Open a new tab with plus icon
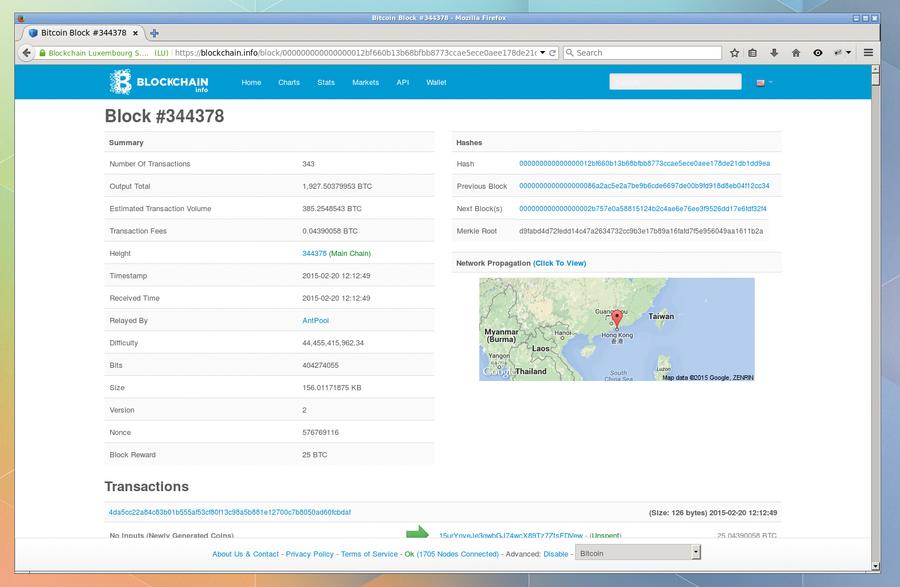Image resolution: width=900 pixels, height=587 pixels. click(x=154, y=33)
